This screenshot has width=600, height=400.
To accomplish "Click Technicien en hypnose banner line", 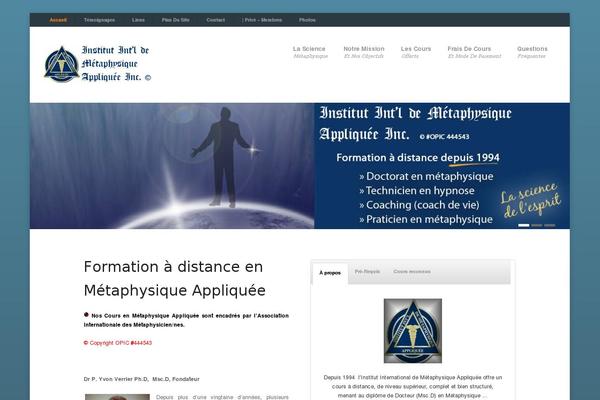I will pos(417,191).
